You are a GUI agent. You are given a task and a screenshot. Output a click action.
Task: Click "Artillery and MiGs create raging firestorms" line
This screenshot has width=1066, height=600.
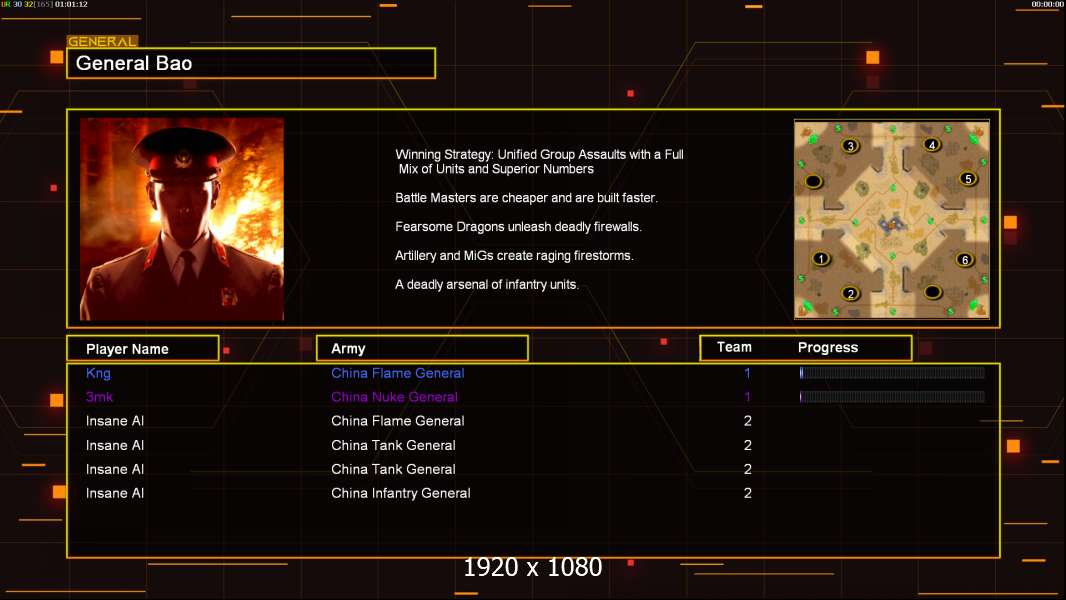pos(514,255)
